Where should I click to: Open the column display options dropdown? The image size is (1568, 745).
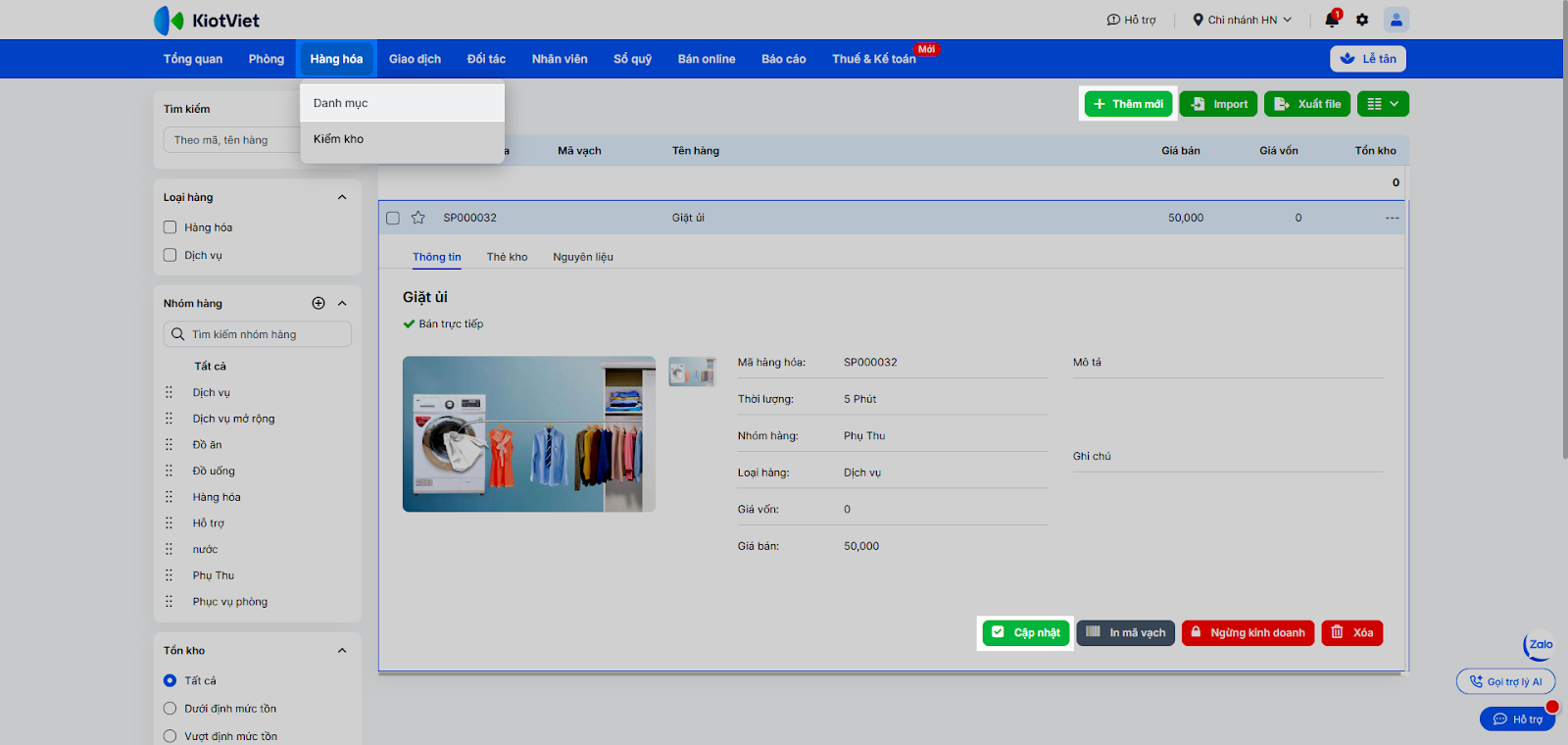pyautogui.click(x=1383, y=104)
